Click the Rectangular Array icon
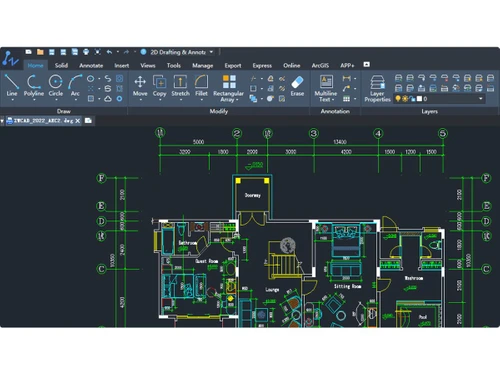 229,82
